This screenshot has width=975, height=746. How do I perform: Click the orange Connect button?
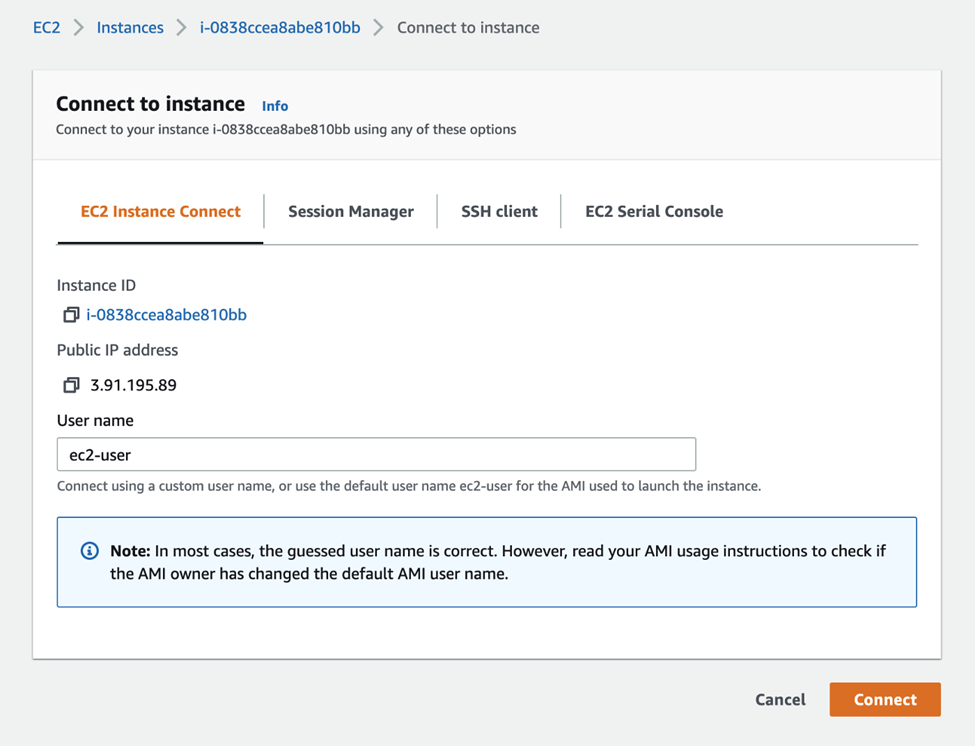pos(885,700)
